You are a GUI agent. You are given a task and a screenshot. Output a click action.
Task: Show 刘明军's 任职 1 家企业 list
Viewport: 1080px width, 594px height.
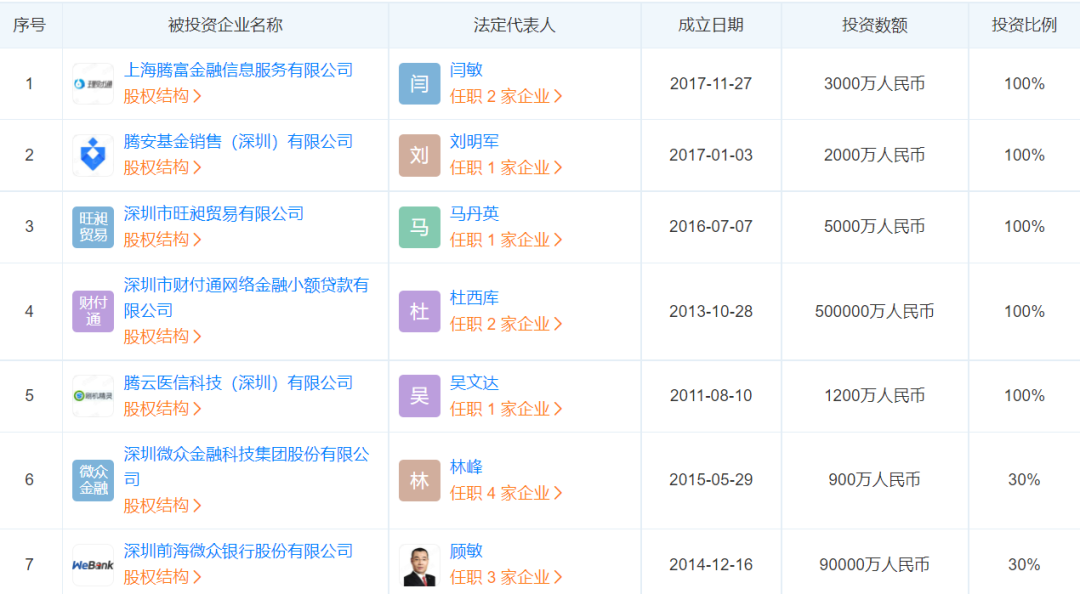506,167
